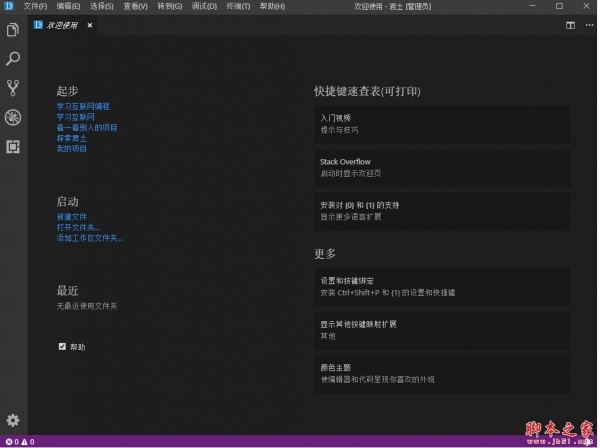
Task: Click the 打开文件夹... link
Action: click(x=78, y=227)
